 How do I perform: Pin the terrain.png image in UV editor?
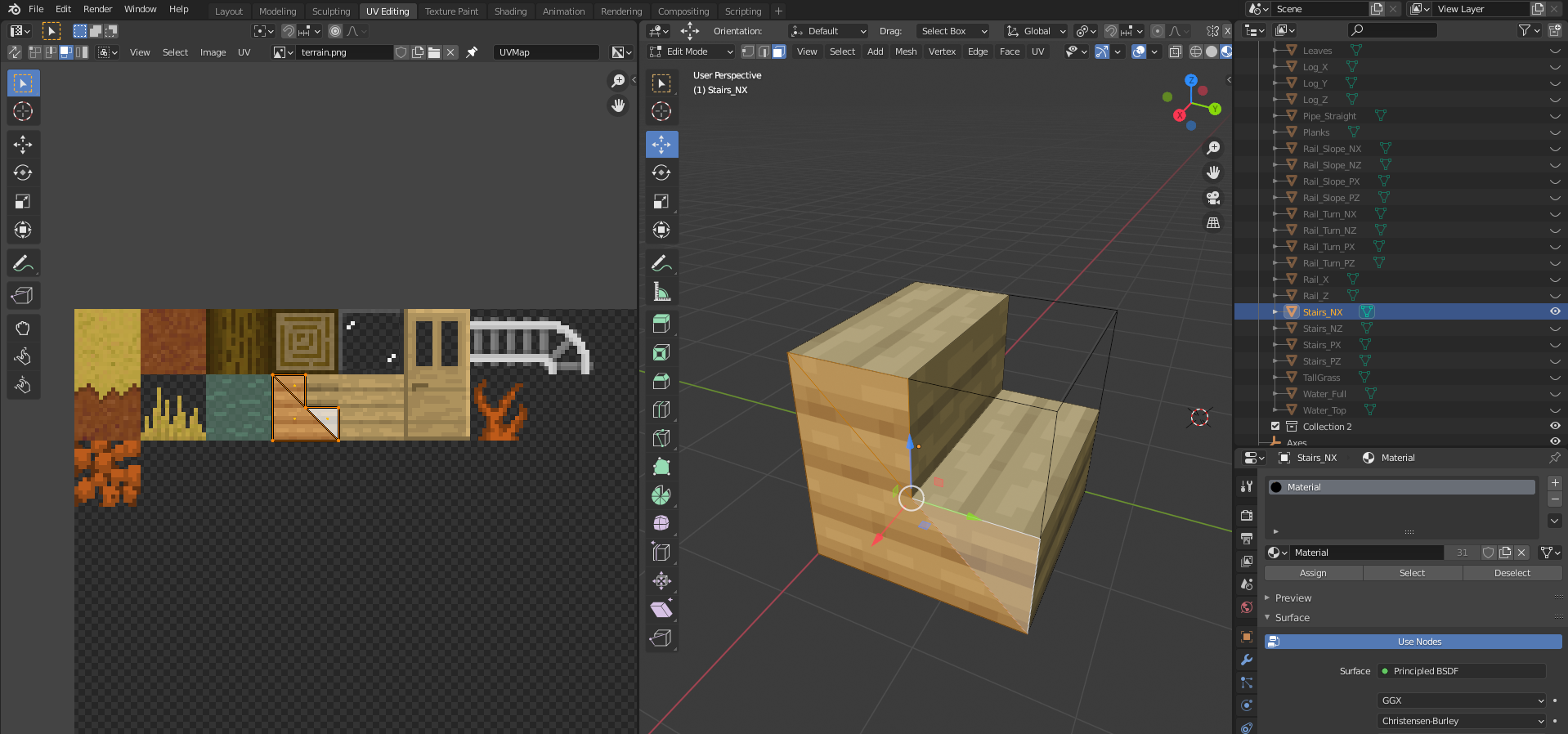coord(472,52)
